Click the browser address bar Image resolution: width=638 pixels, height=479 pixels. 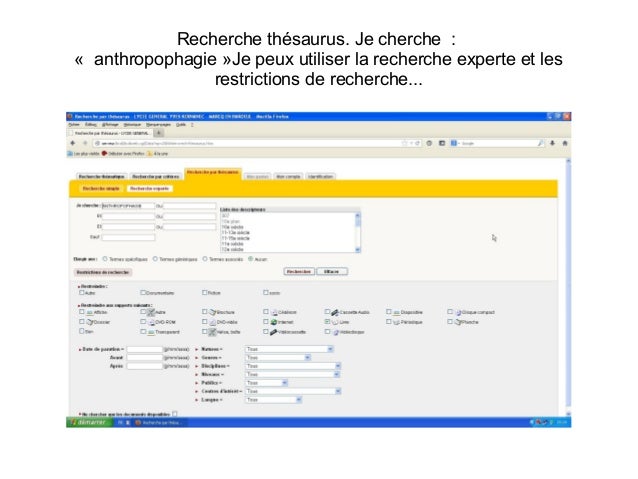256,143
